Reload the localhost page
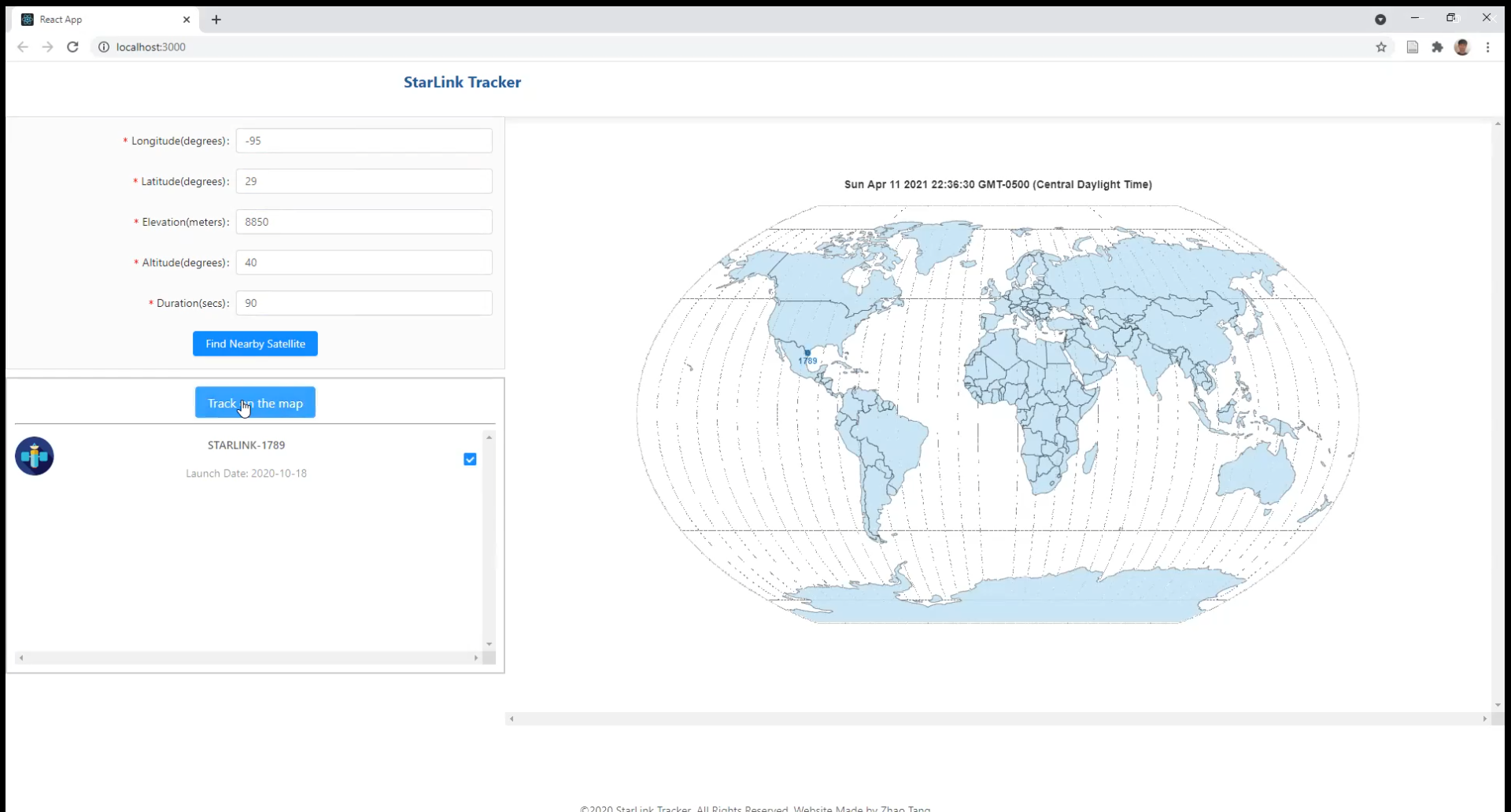 tap(72, 47)
